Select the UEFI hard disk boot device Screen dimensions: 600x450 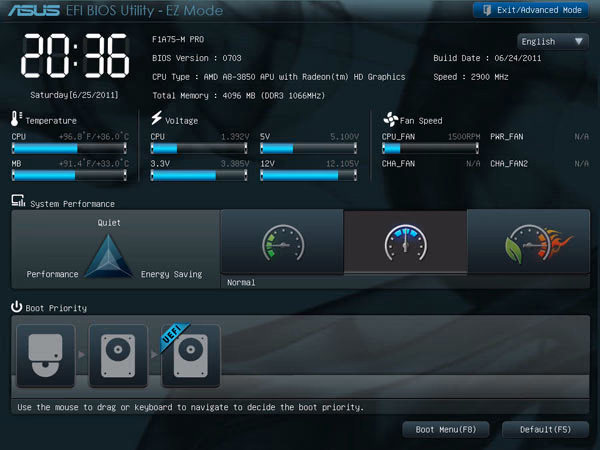point(191,355)
